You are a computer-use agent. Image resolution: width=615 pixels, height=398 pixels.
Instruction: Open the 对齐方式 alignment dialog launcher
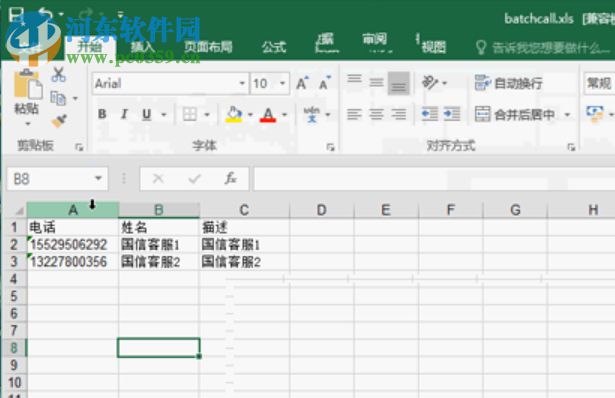tap(571, 147)
